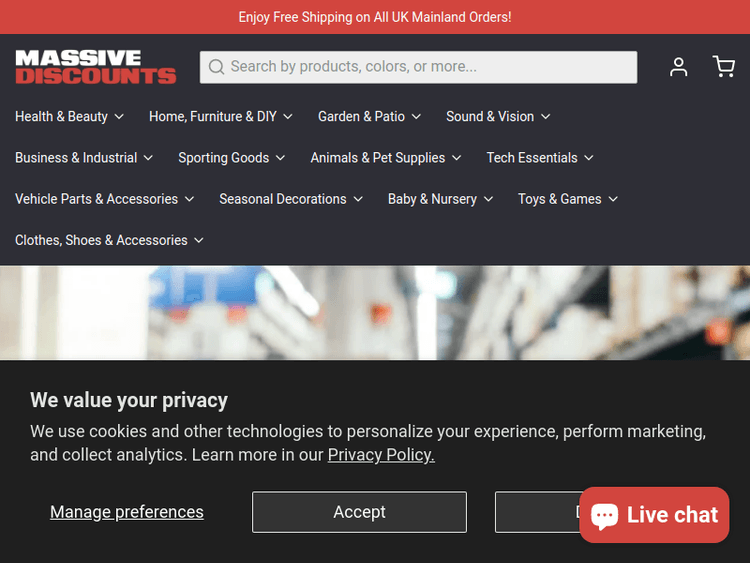750x563 pixels.
Task: Click Manage preferences link
Action: pyautogui.click(x=127, y=512)
